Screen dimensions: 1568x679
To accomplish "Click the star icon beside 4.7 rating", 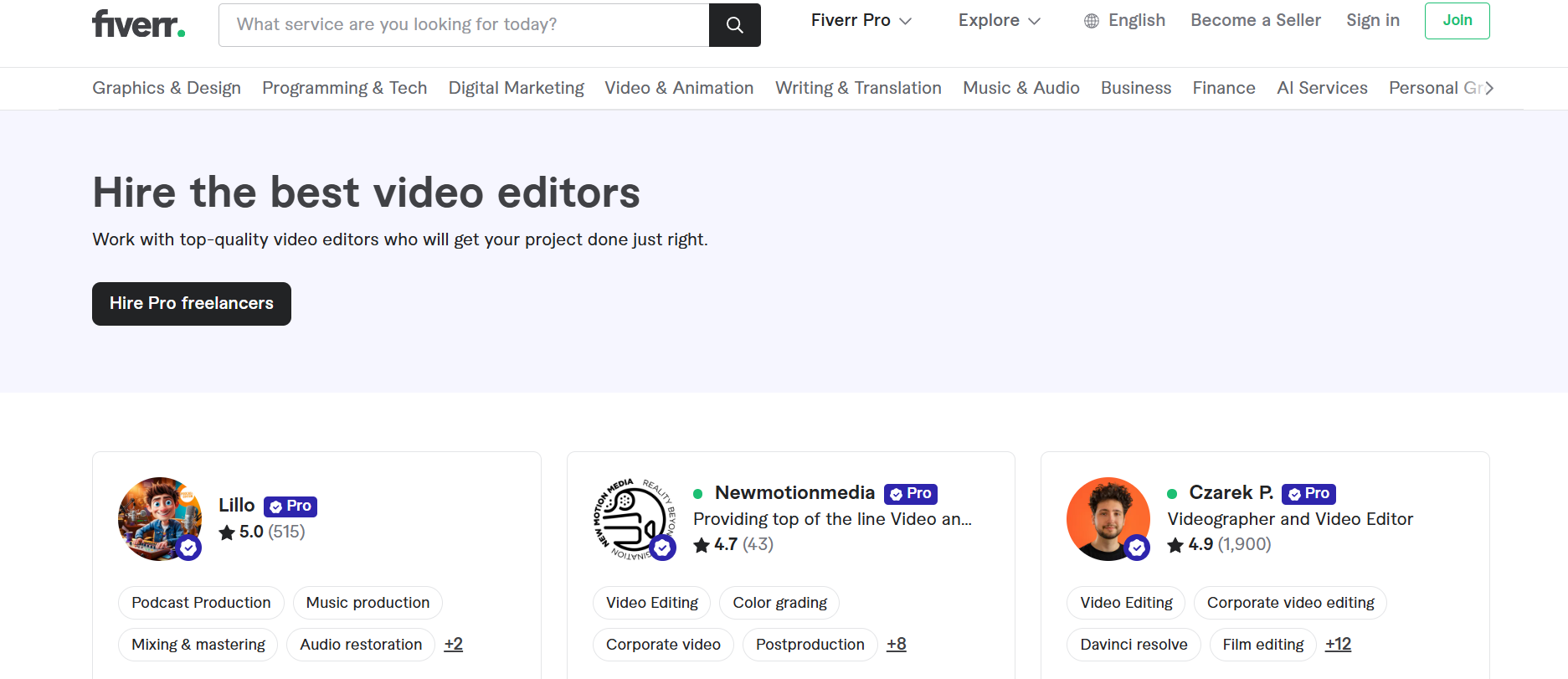I will (x=702, y=545).
